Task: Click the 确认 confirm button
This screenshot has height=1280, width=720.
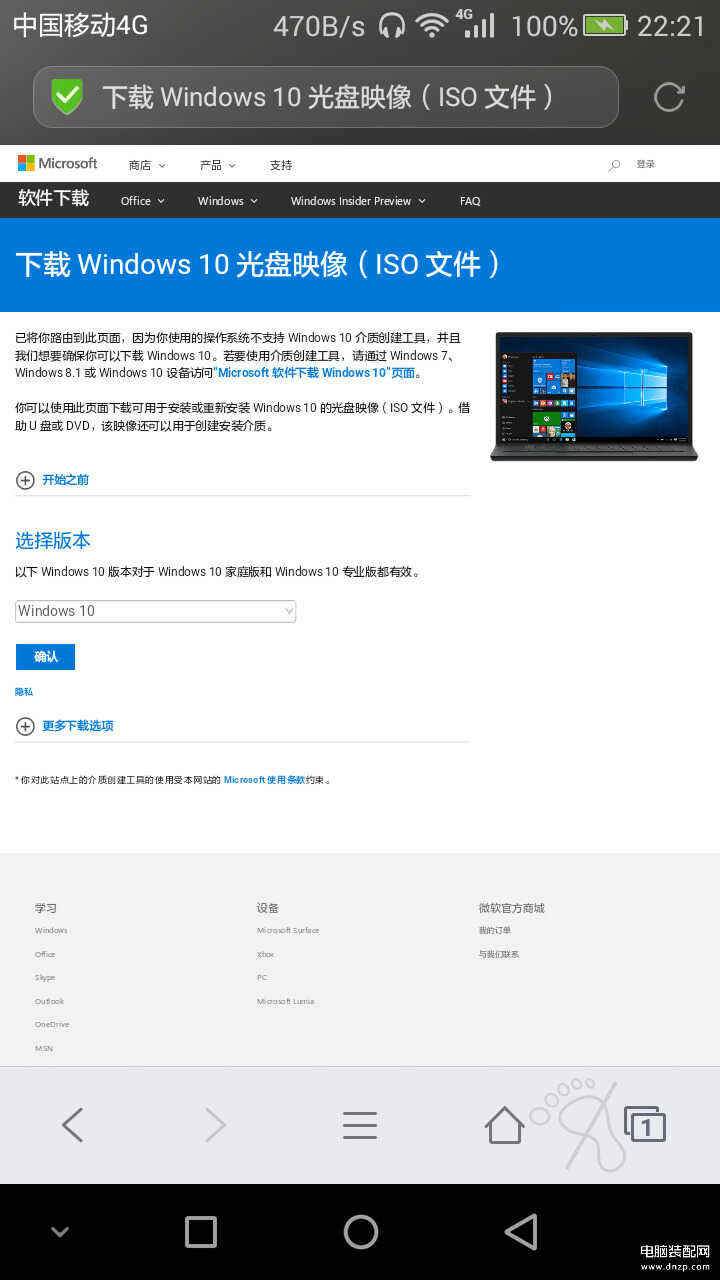Action: click(x=45, y=657)
